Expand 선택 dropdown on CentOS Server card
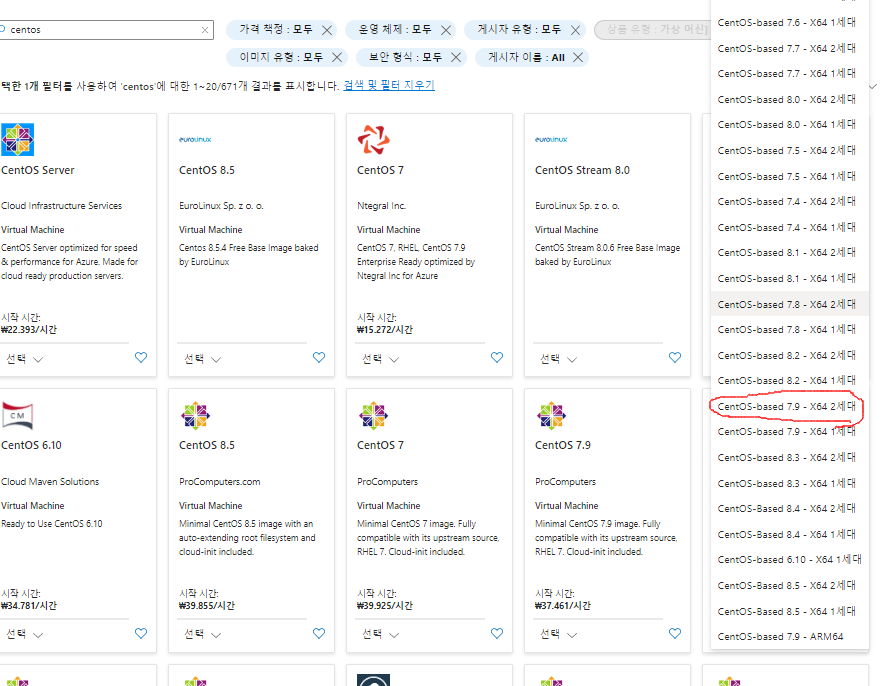884x686 pixels. 25,359
